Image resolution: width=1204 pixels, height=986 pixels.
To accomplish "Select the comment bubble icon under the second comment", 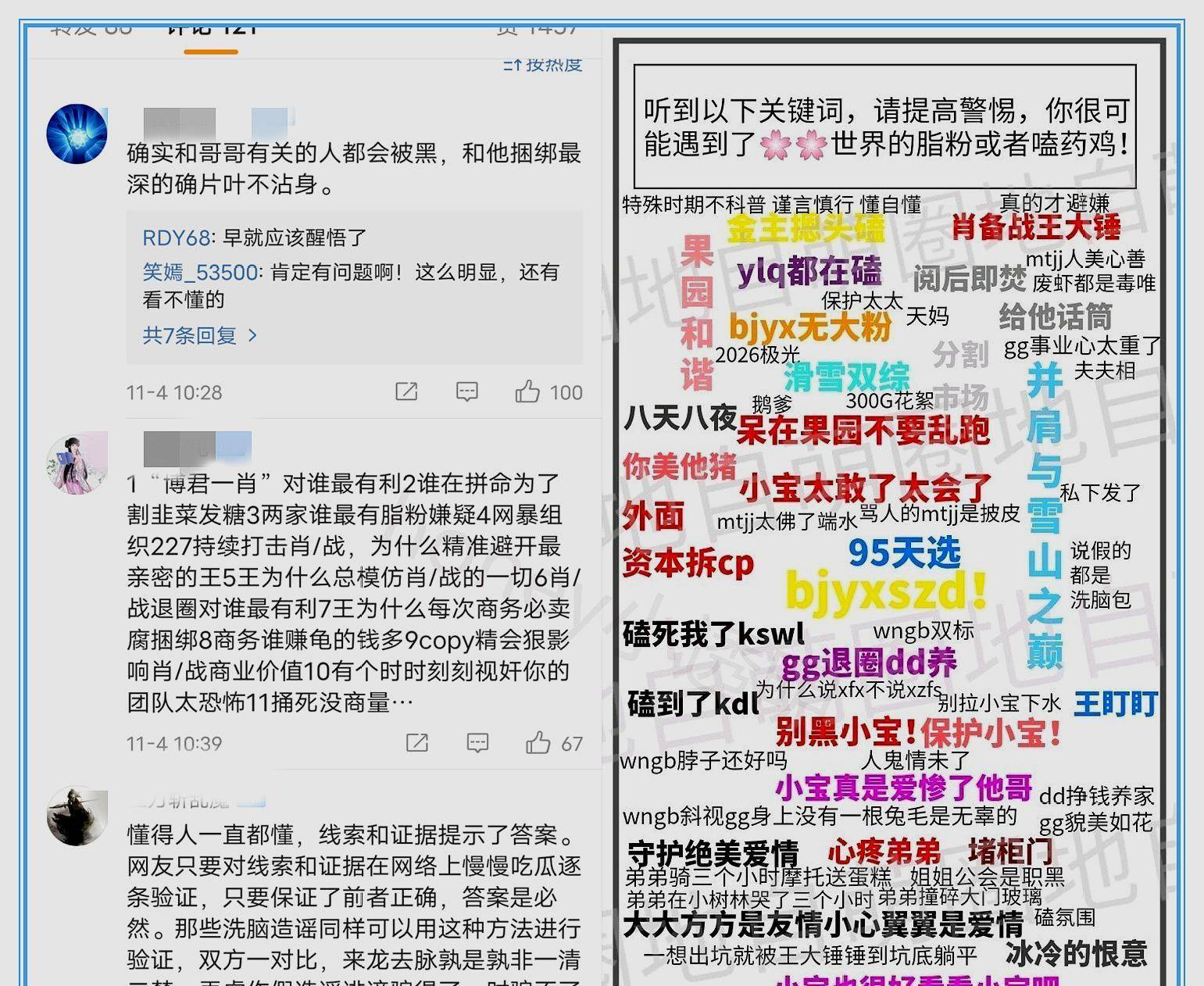I will (479, 743).
